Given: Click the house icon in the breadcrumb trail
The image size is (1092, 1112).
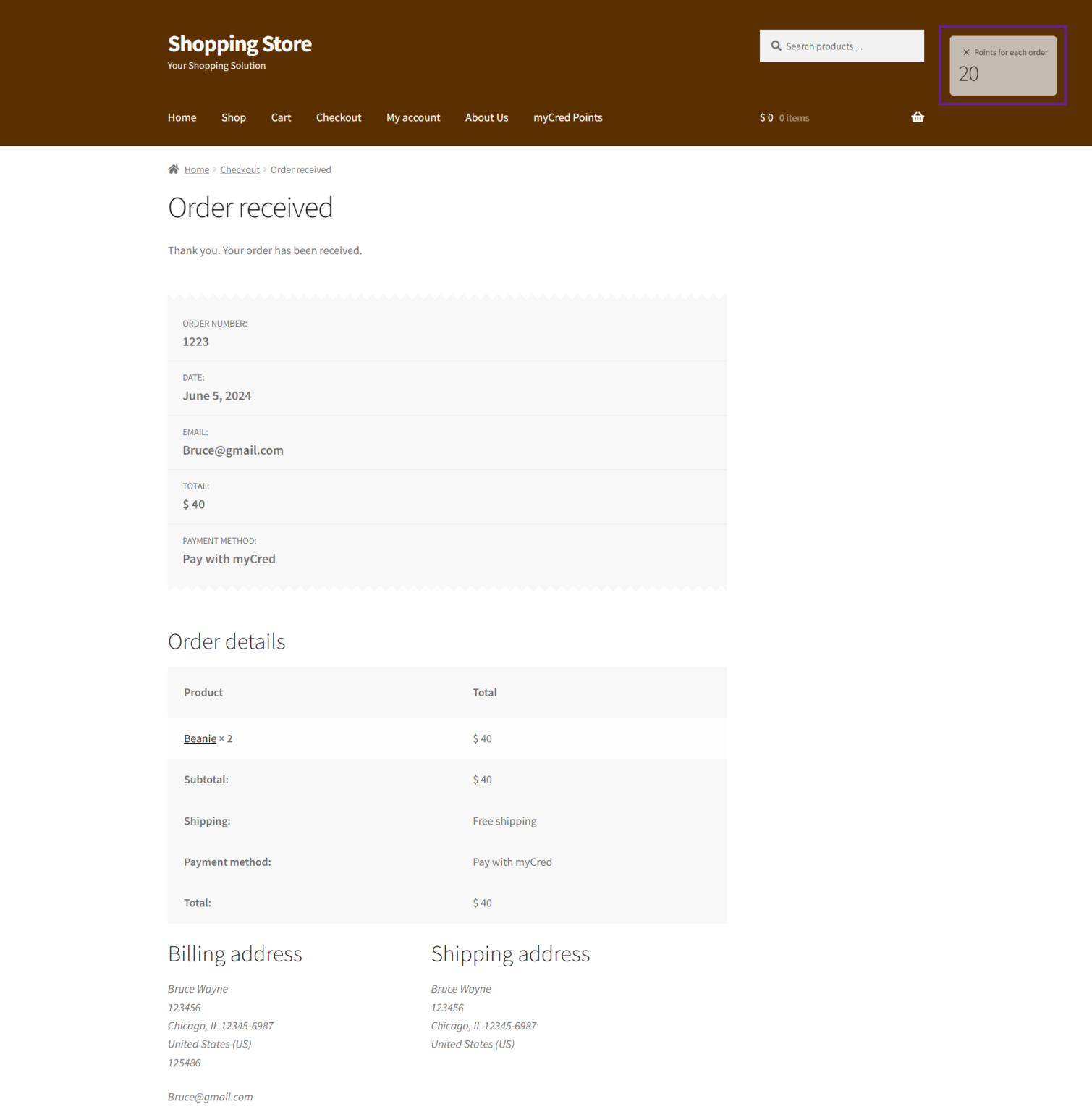Looking at the screenshot, I should coord(173,169).
